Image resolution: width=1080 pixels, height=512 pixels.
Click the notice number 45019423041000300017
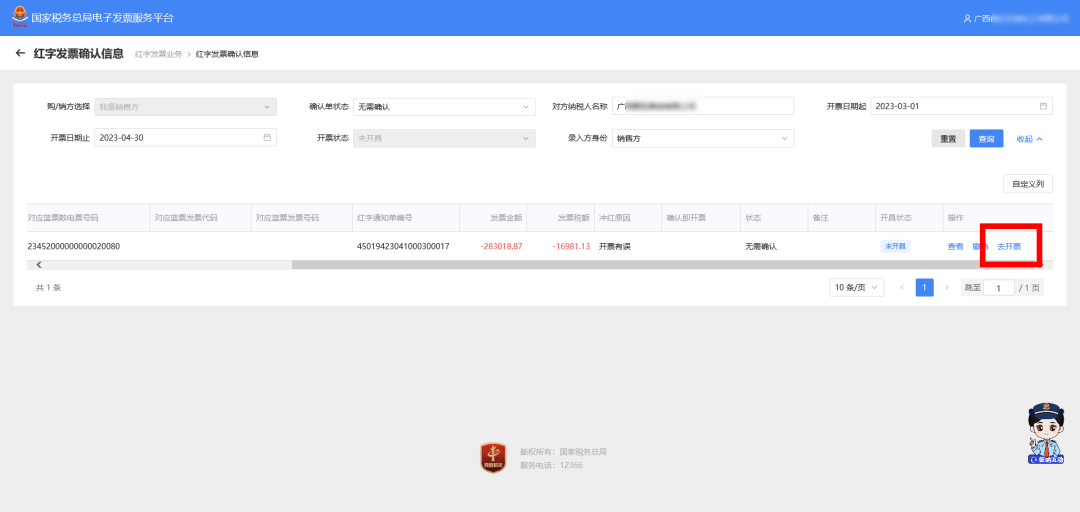[404, 246]
